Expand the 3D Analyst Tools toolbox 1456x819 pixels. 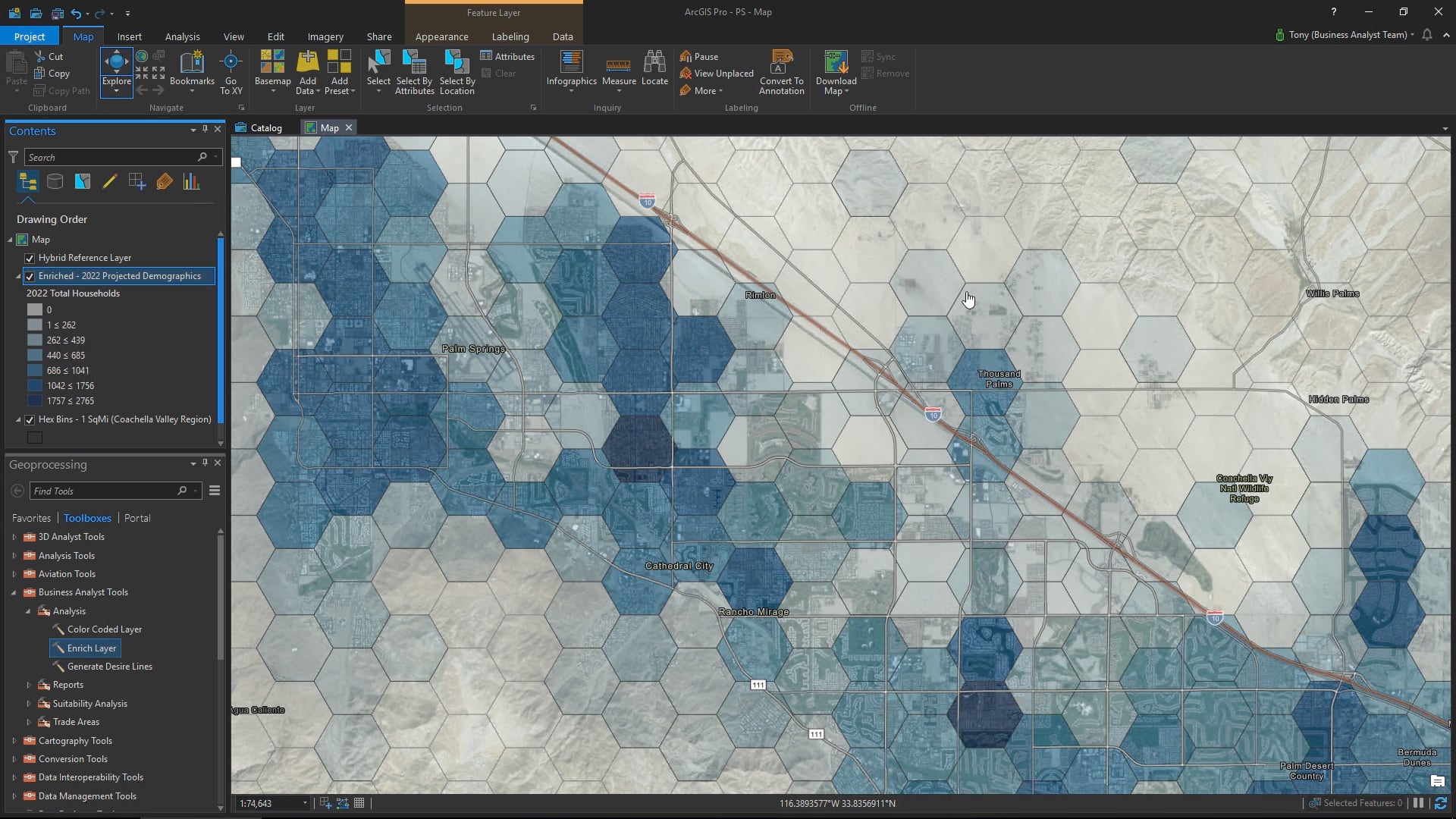click(14, 537)
